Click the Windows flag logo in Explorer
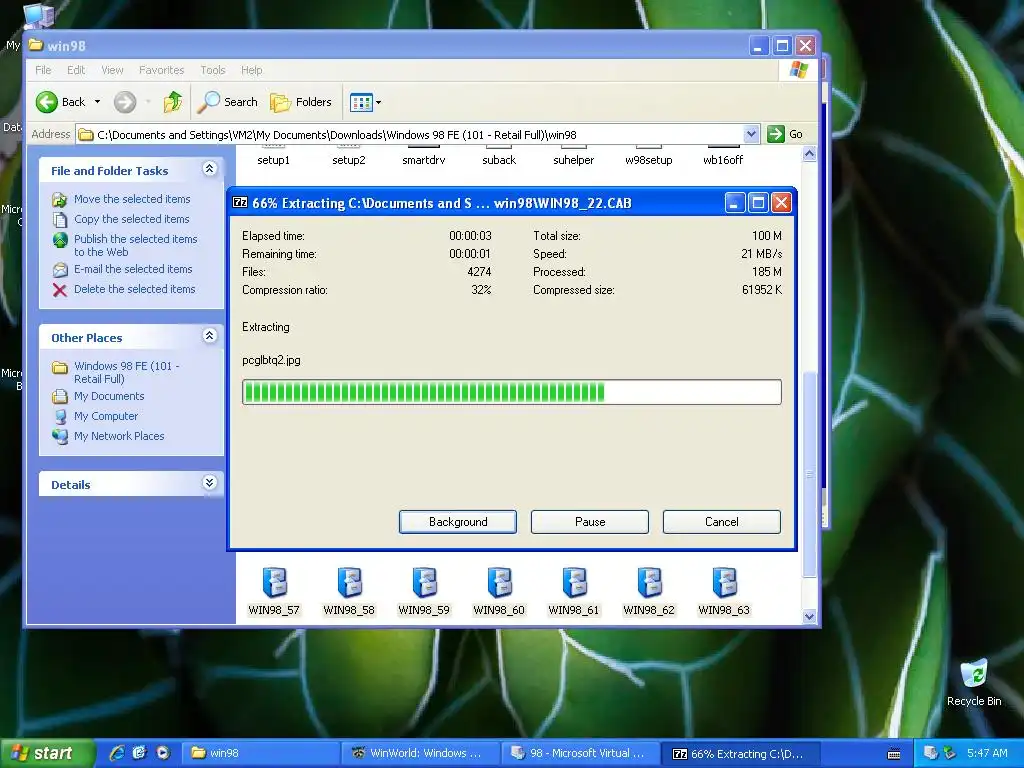The height and width of the screenshot is (768, 1024). click(798, 70)
